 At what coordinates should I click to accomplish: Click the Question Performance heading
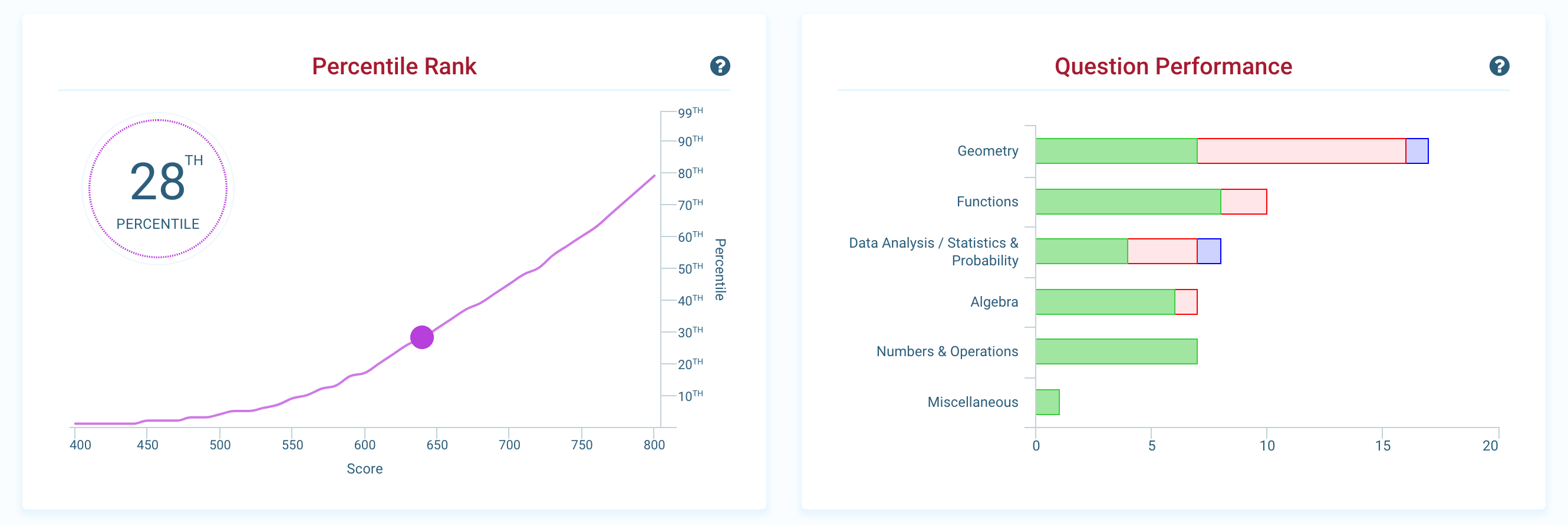[x=1173, y=67]
